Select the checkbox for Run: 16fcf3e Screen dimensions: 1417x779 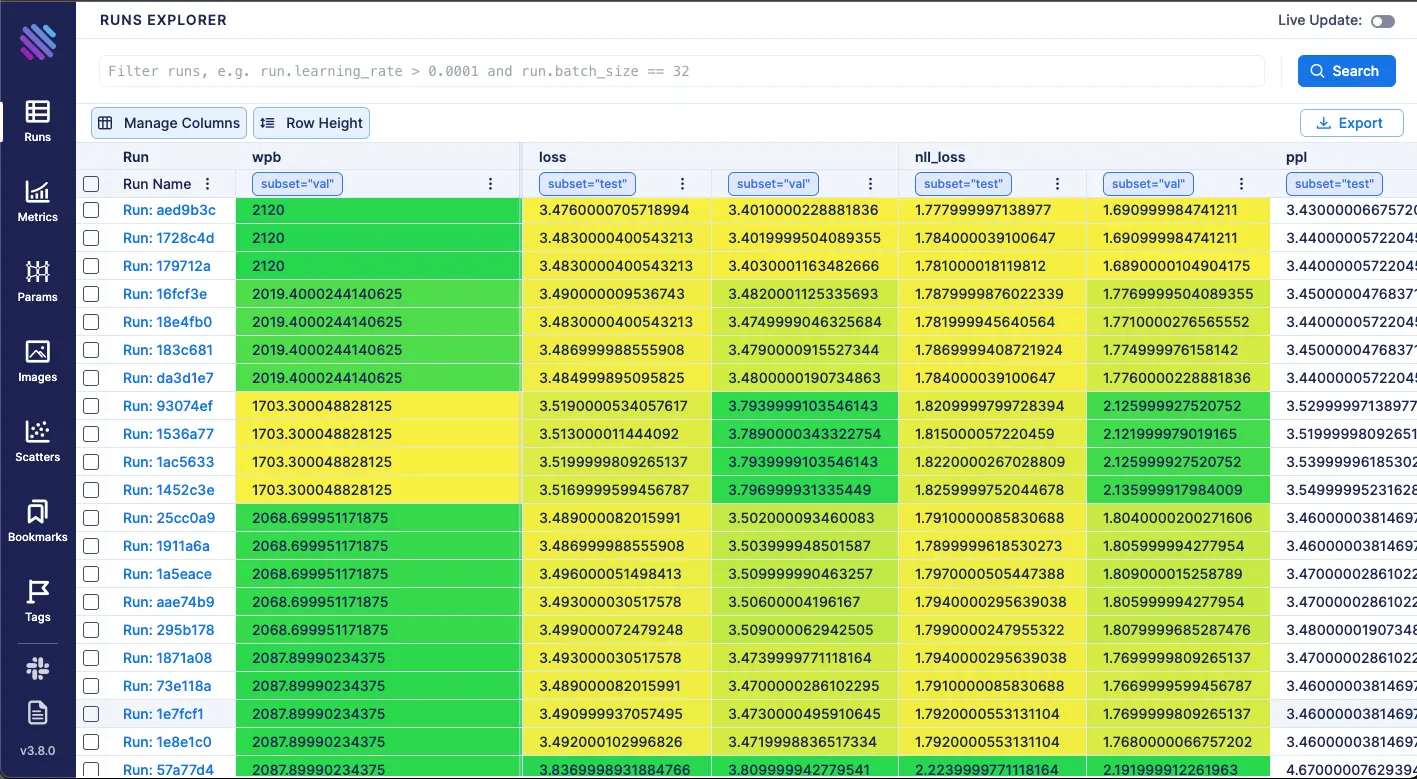point(91,294)
